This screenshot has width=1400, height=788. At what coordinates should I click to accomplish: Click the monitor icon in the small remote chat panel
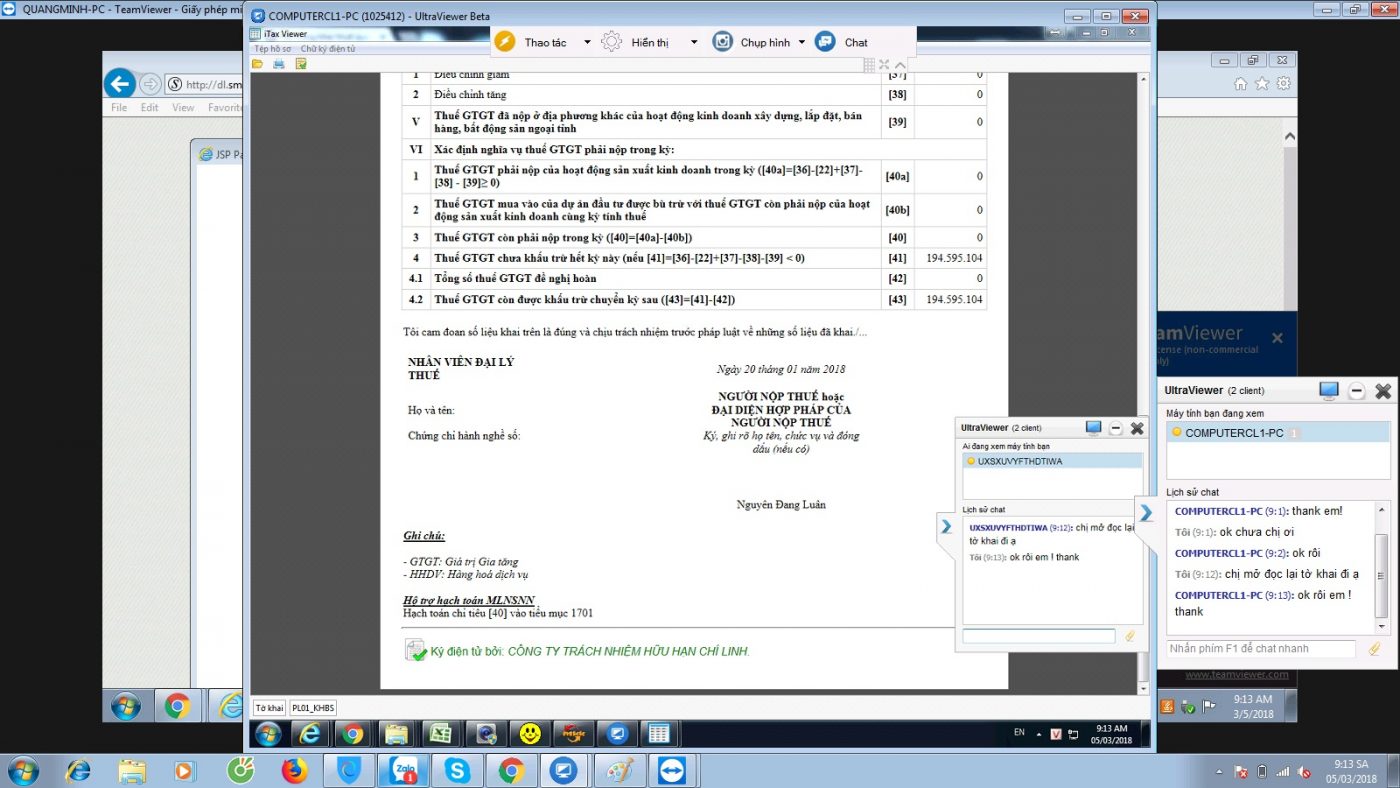point(1093,428)
